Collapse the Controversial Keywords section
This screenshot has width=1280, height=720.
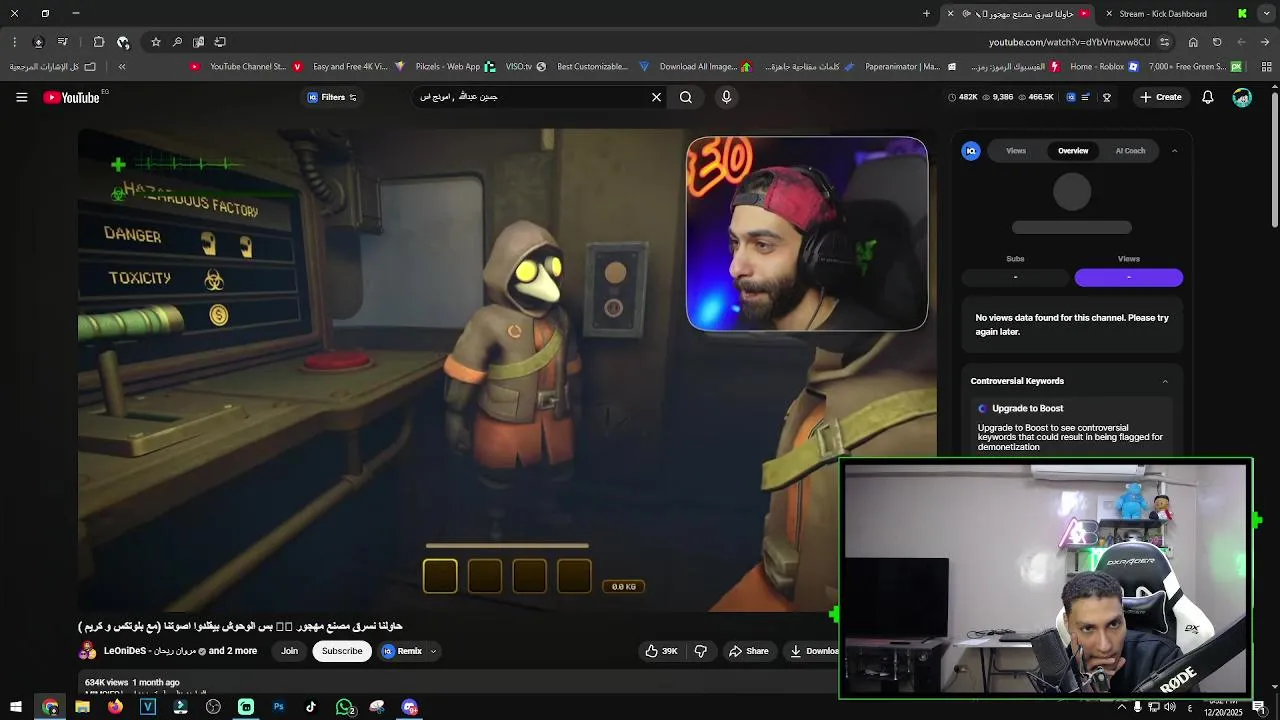tap(1165, 381)
